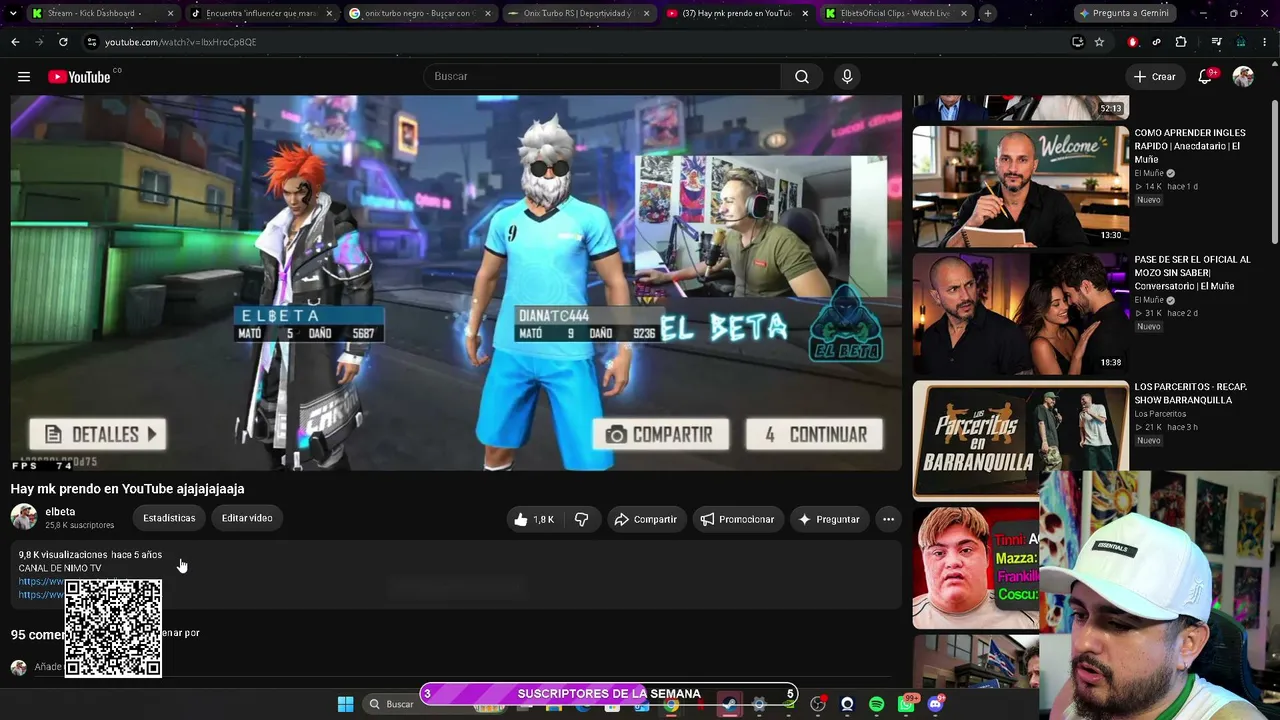Click the Promocionar button
The height and width of the screenshot is (720, 1280).
(737, 519)
